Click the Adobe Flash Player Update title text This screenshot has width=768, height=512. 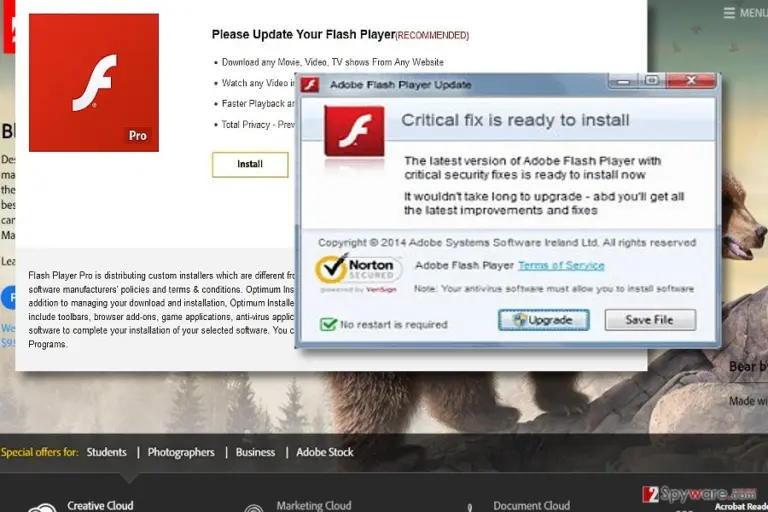pos(401,85)
